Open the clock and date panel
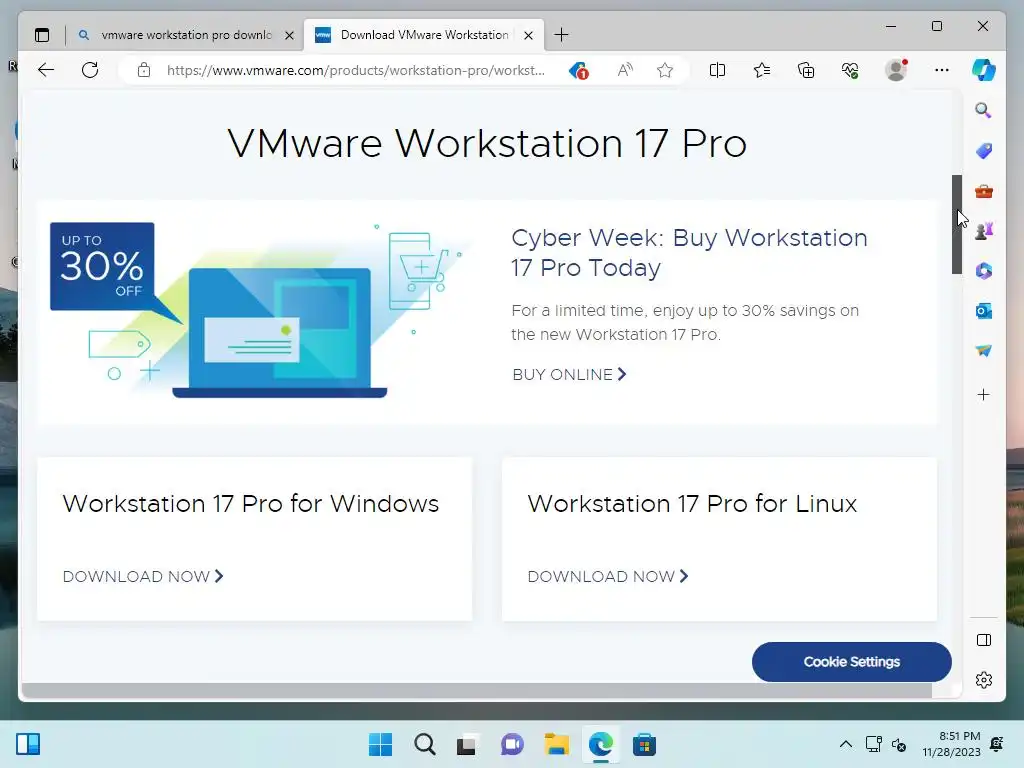Viewport: 1024px width, 768px height. [x=952, y=744]
